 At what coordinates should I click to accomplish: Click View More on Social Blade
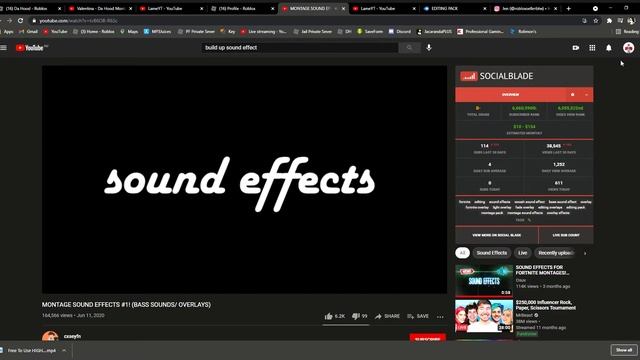pos(496,235)
